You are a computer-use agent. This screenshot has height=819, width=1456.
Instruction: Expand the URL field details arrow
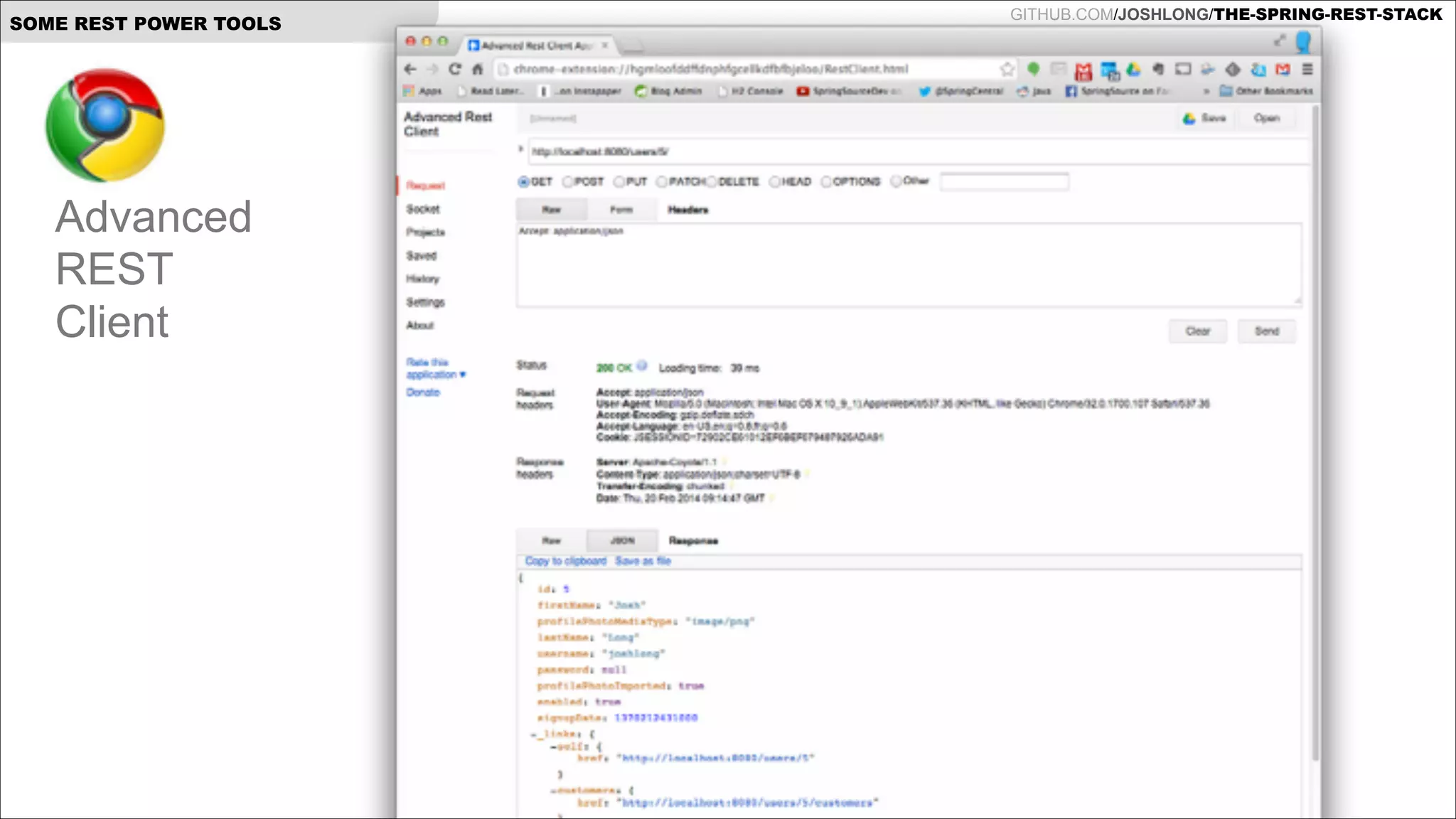click(521, 149)
